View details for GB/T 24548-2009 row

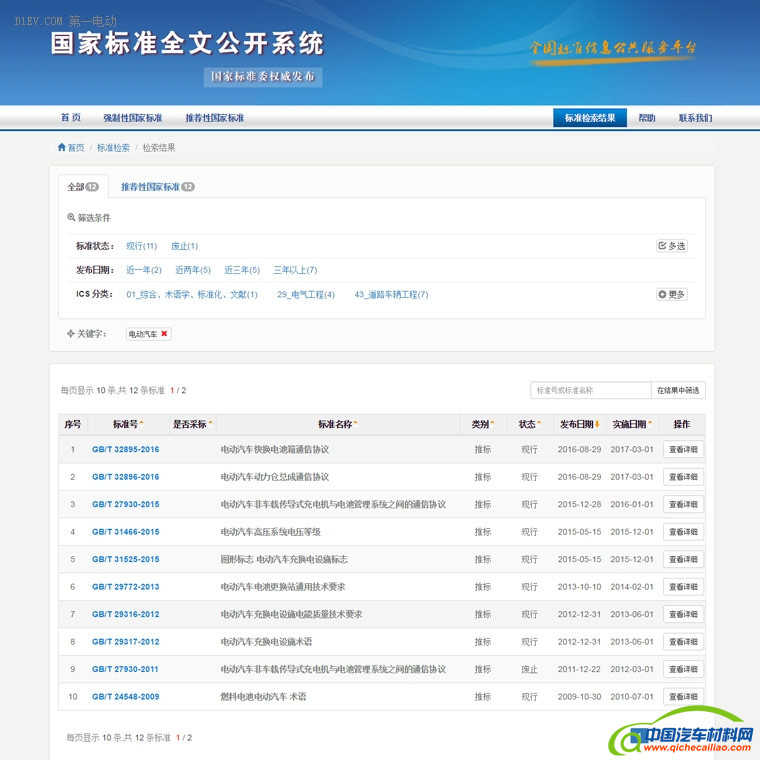click(683, 697)
